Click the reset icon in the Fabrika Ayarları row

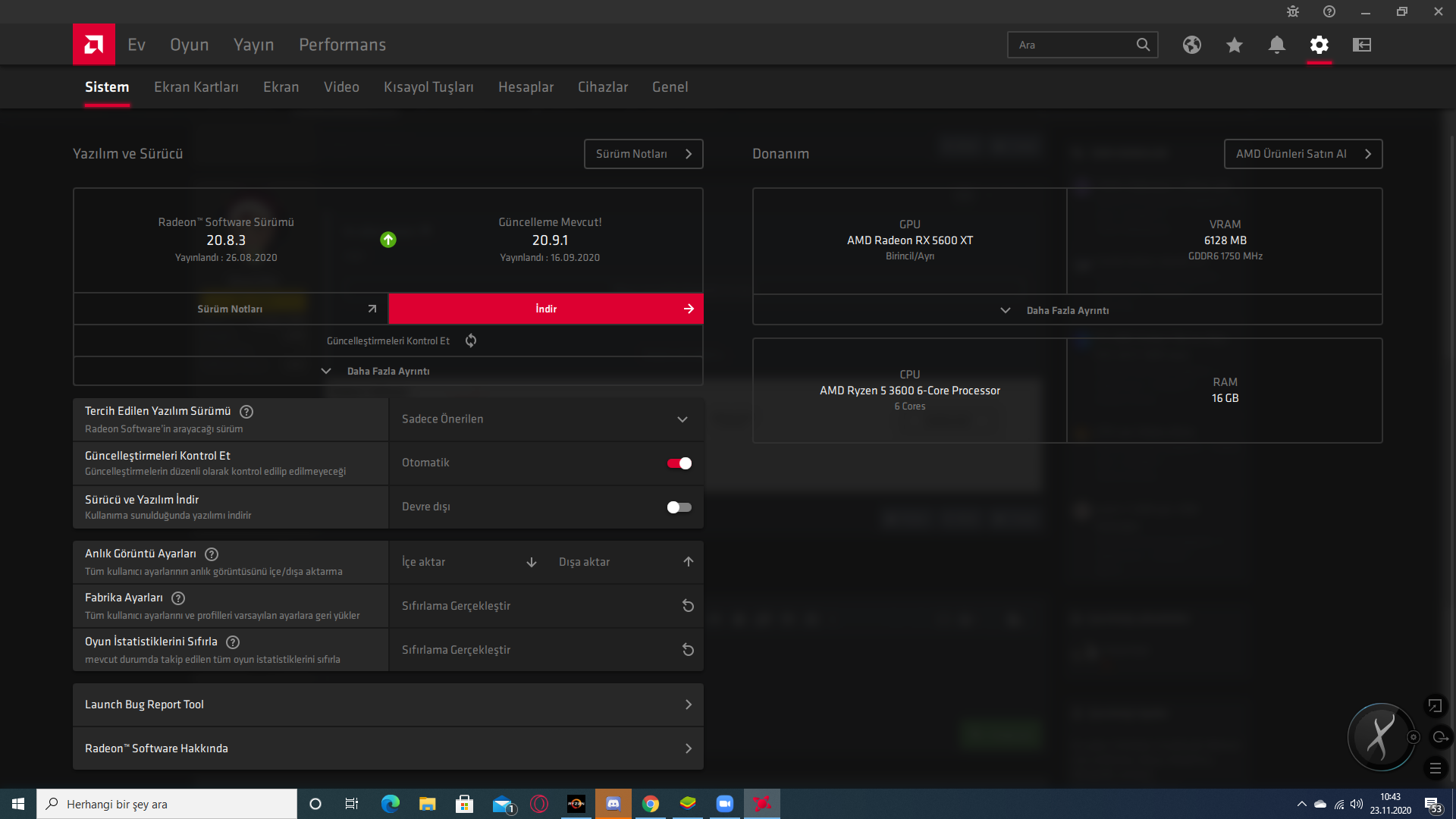pyautogui.click(x=688, y=606)
